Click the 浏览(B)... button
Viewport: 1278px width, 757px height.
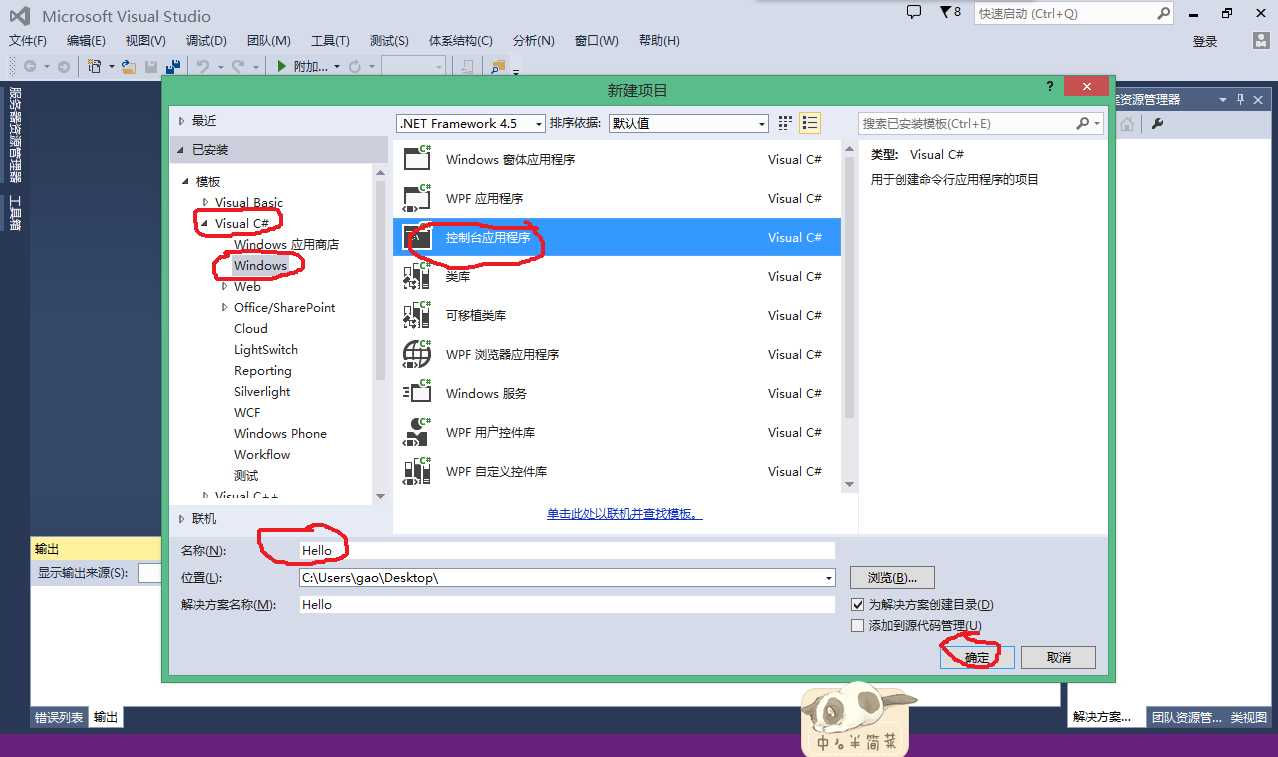point(892,578)
